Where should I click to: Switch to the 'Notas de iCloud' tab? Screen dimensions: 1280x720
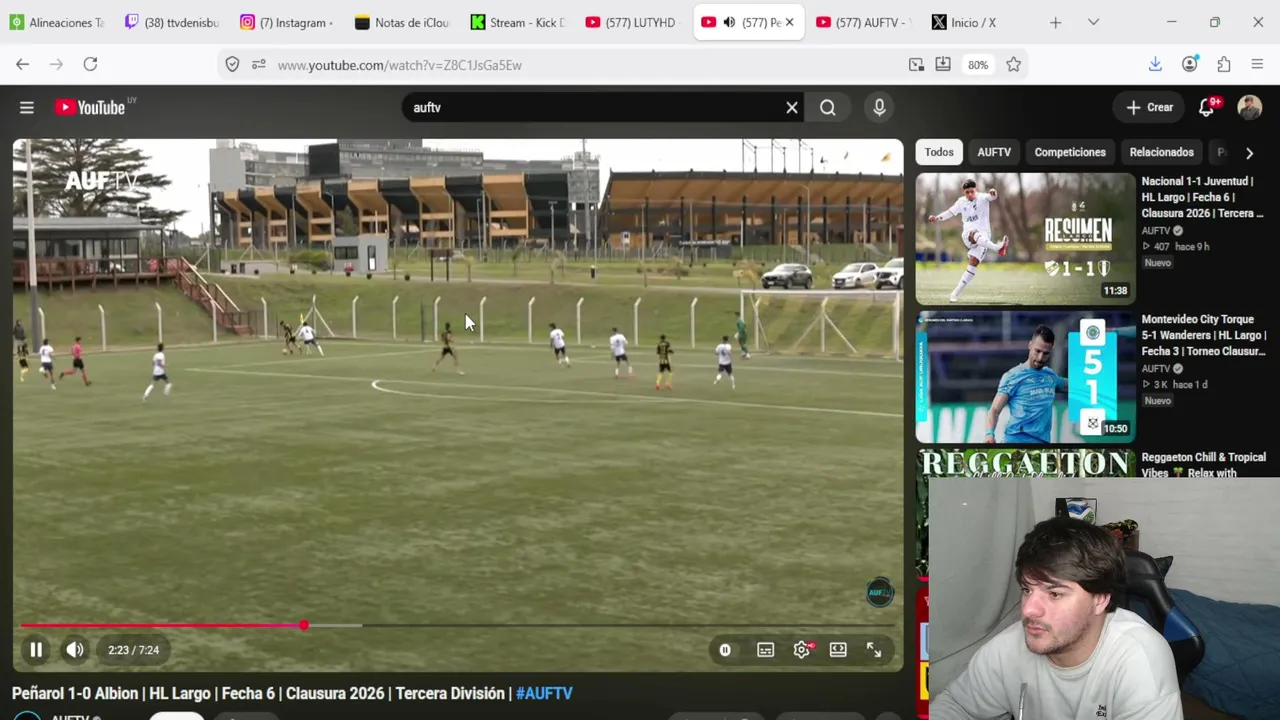pyautogui.click(x=402, y=22)
